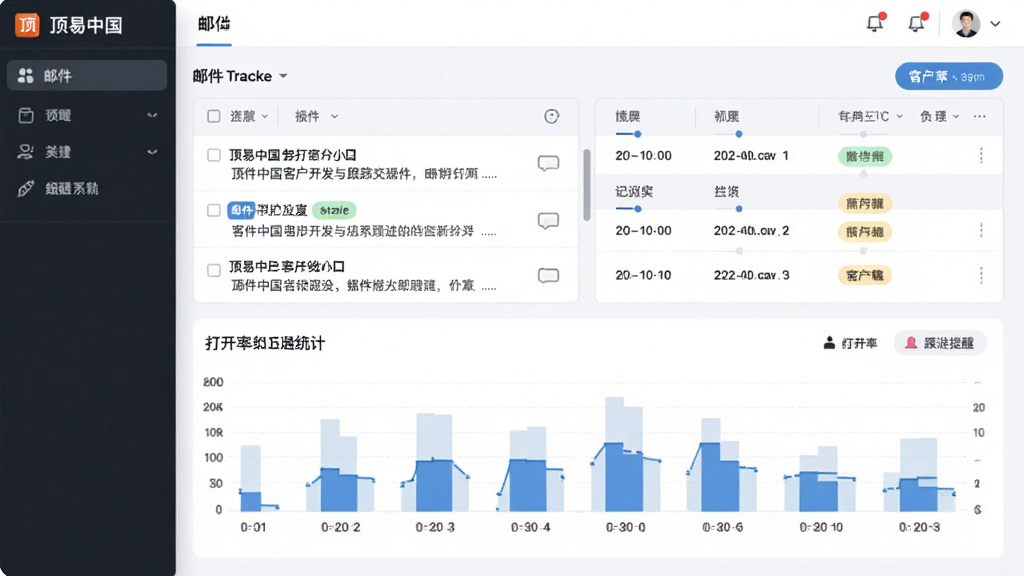Screen dimensions: 1024x576
Task: Click the blue slider dot above 202-40.cav 1
Action: [x=739, y=134]
